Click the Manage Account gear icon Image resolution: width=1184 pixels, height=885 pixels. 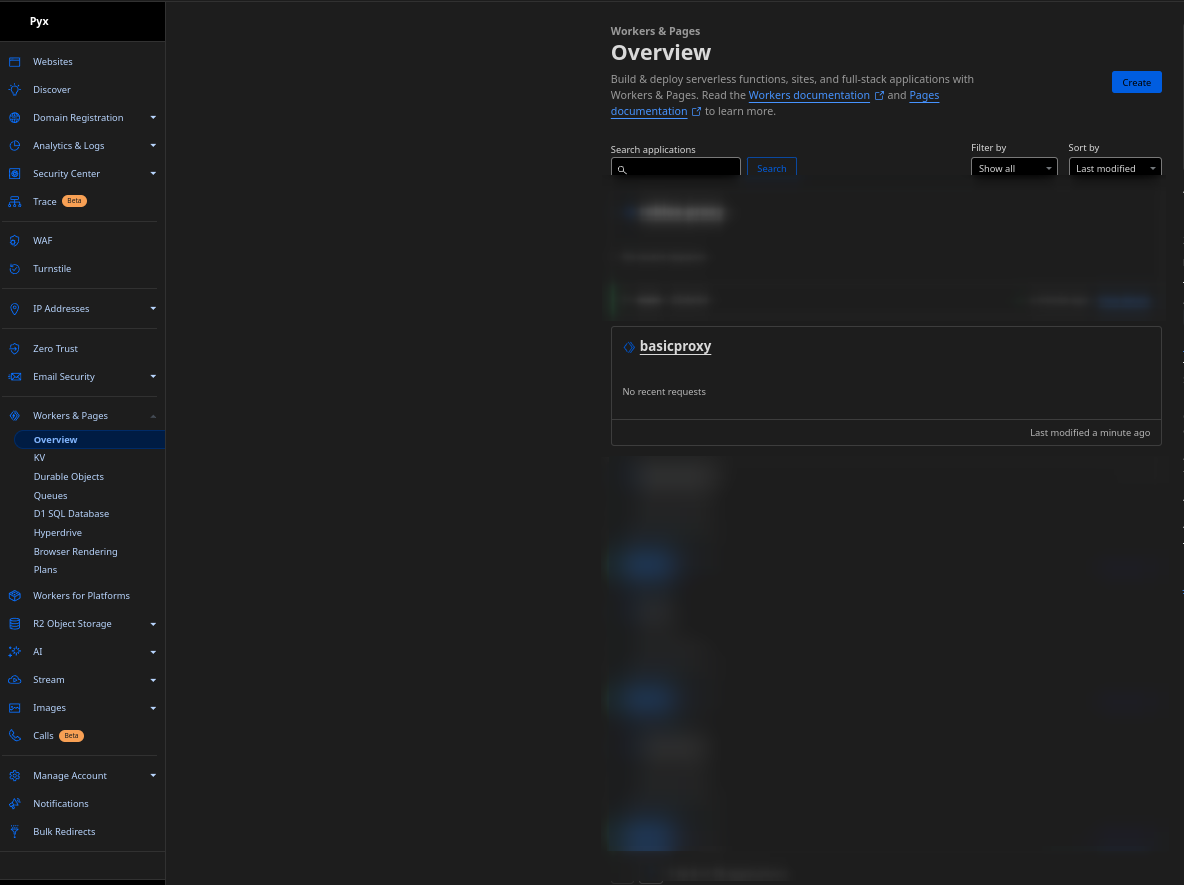tap(14, 776)
